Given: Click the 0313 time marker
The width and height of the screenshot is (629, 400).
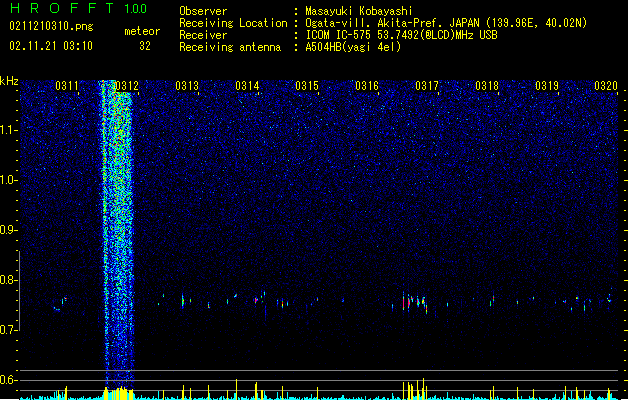Looking at the screenshot, I should coord(187,86).
